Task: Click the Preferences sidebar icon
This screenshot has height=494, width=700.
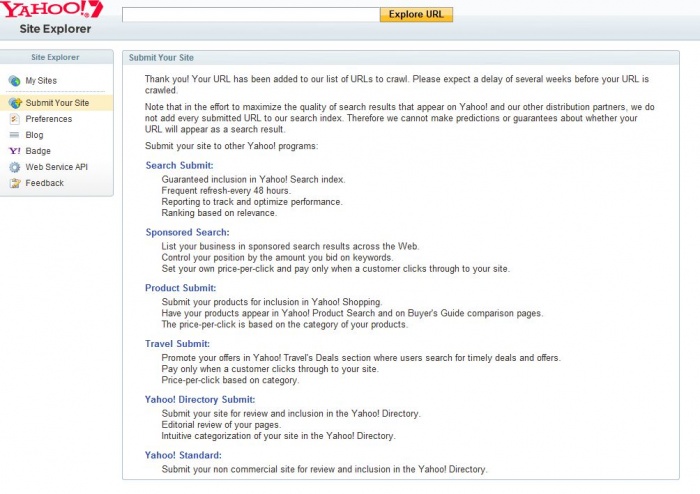Action: click(x=14, y=119)
